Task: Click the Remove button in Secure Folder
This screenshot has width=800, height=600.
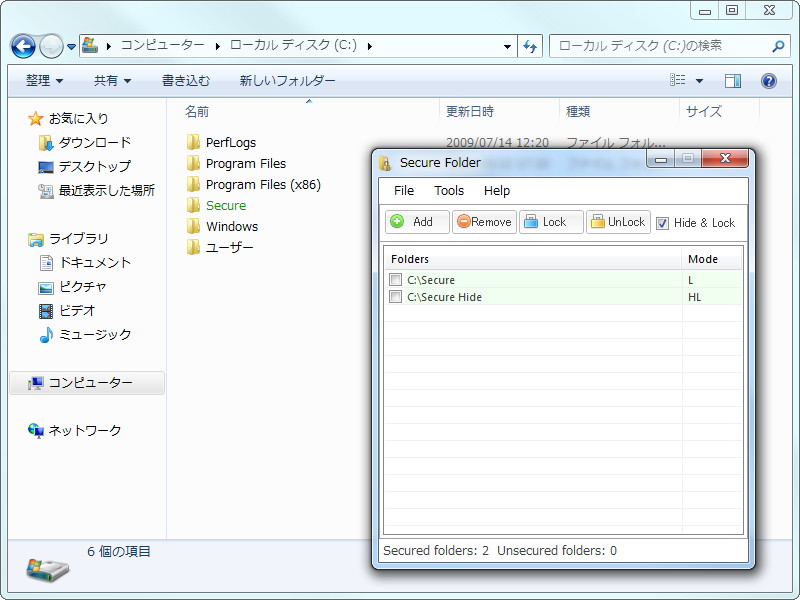Action: [x=484, y=222]
